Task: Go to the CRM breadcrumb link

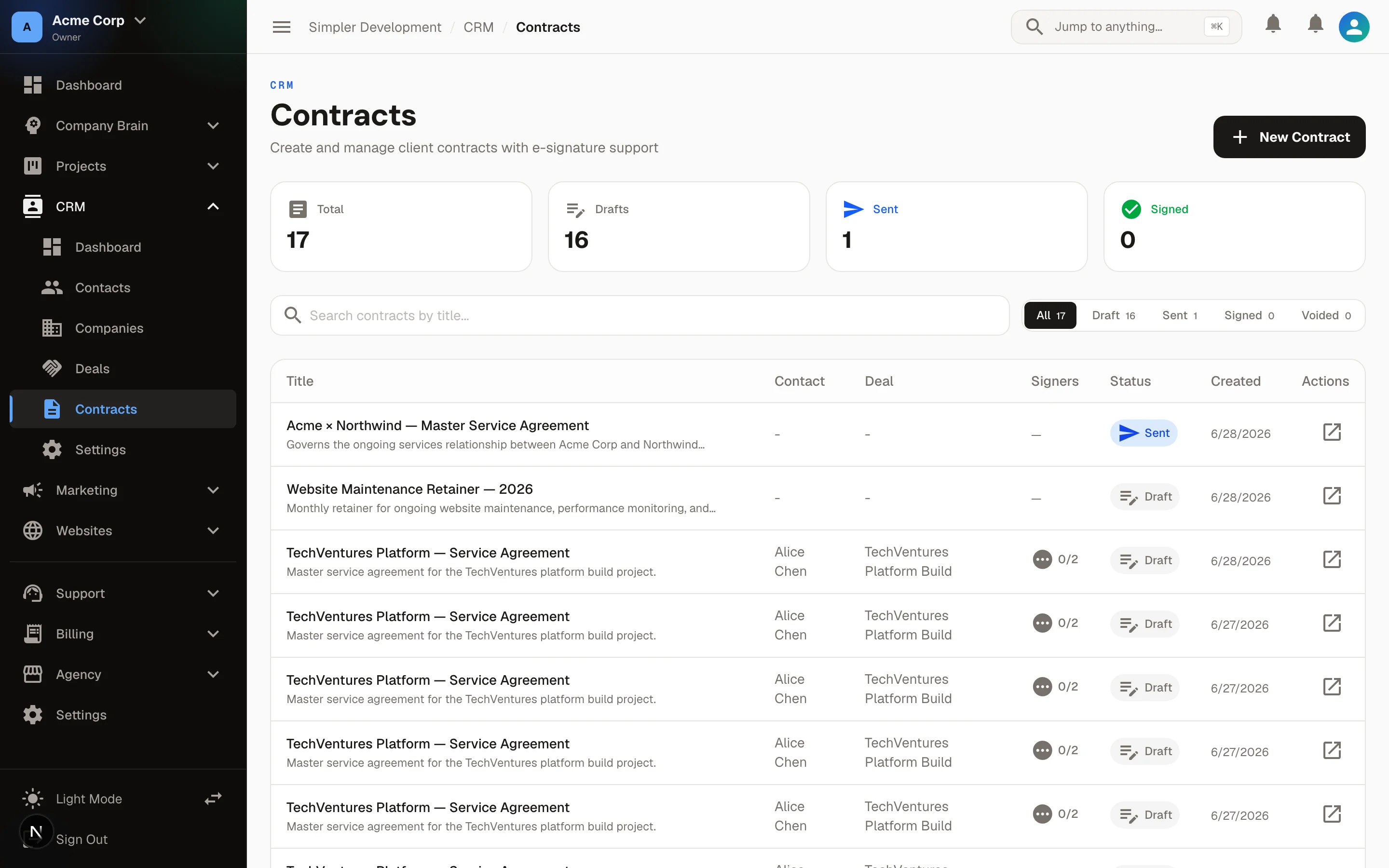Action: (x=478, y=27)
